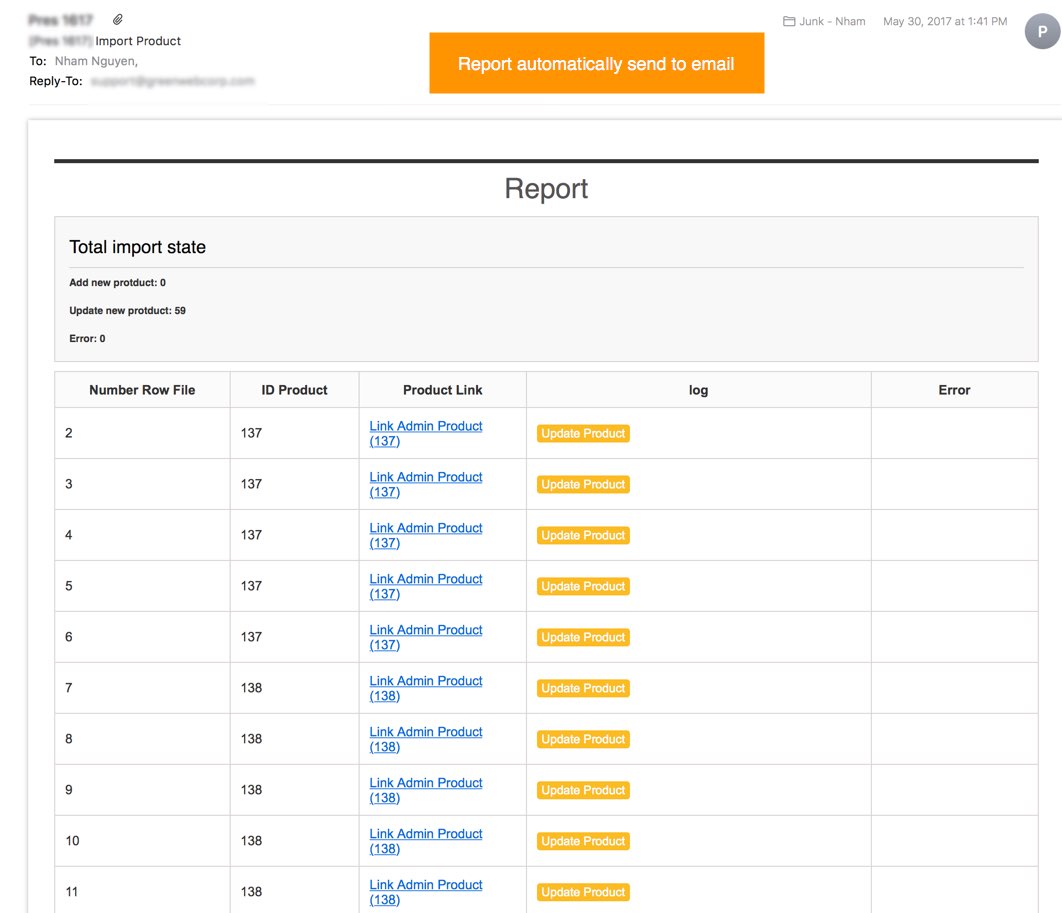Screen dimensions: 1062x913
Task: Click the "Total import state" heading
Action: tap(138, 247)
